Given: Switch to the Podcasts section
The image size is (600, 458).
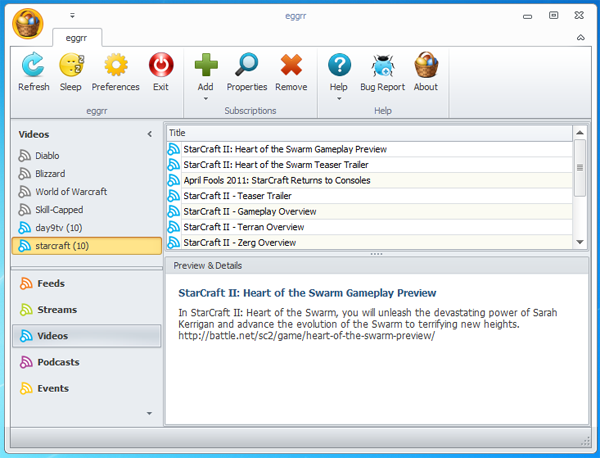Looking at the screenshot, I should coord(58,362).
